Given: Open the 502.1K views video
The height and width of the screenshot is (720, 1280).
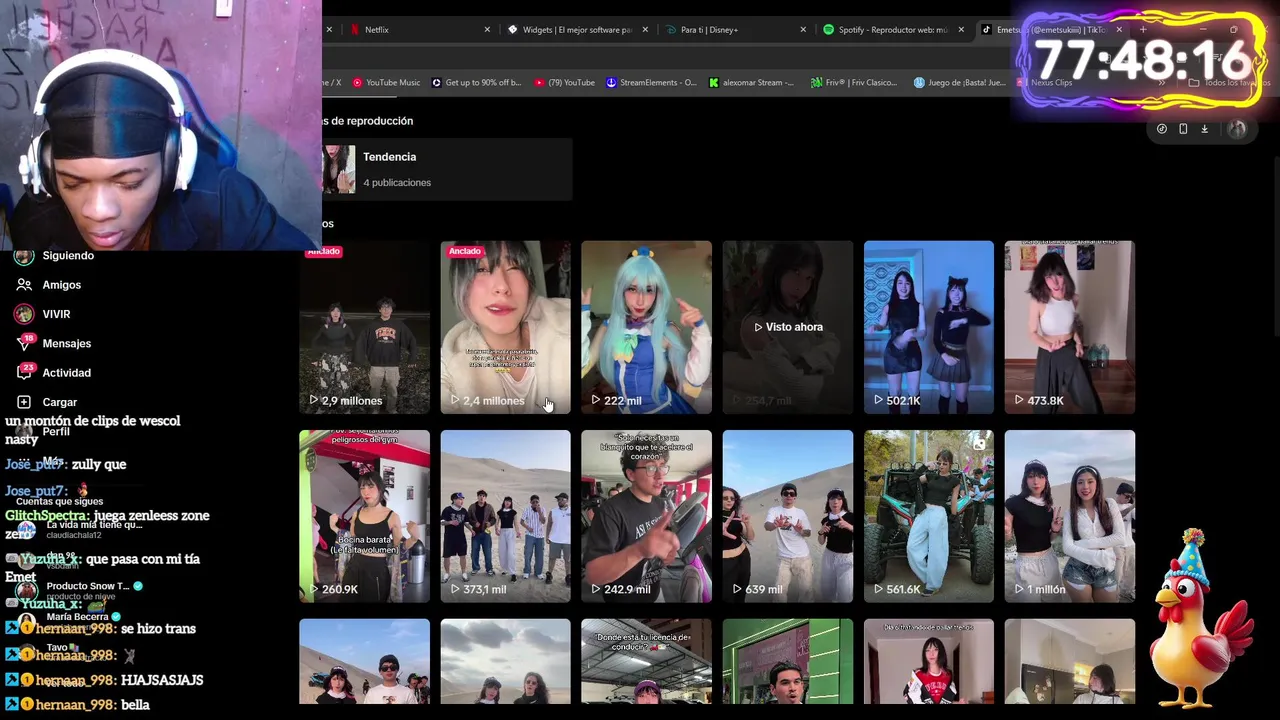Looking at the screenshot, I should pyautogui.click(x=929, y=327).
